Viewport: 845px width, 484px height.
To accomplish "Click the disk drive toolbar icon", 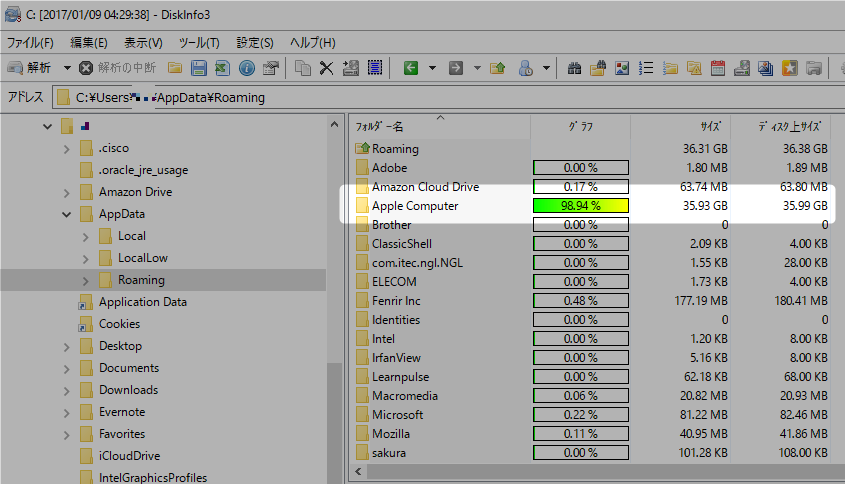I will pyautogui.click(x=742, y=68).
